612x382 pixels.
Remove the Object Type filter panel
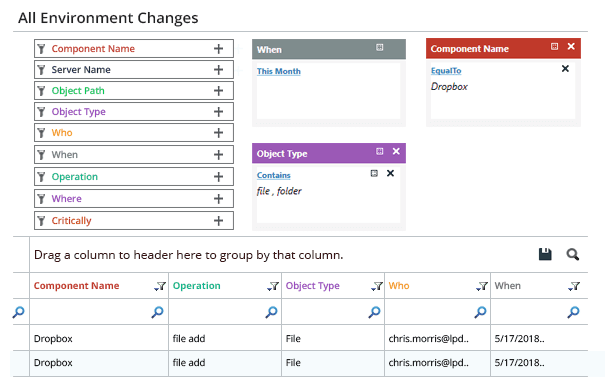click(396, 151)
